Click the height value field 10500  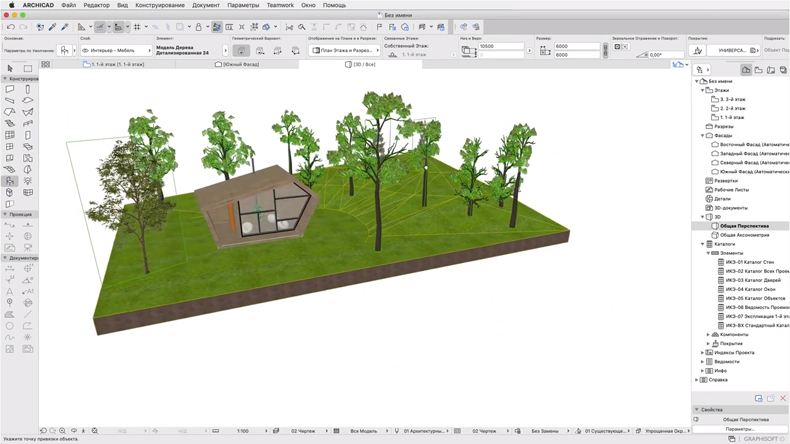pyautogui.click(x=501, y=46)
